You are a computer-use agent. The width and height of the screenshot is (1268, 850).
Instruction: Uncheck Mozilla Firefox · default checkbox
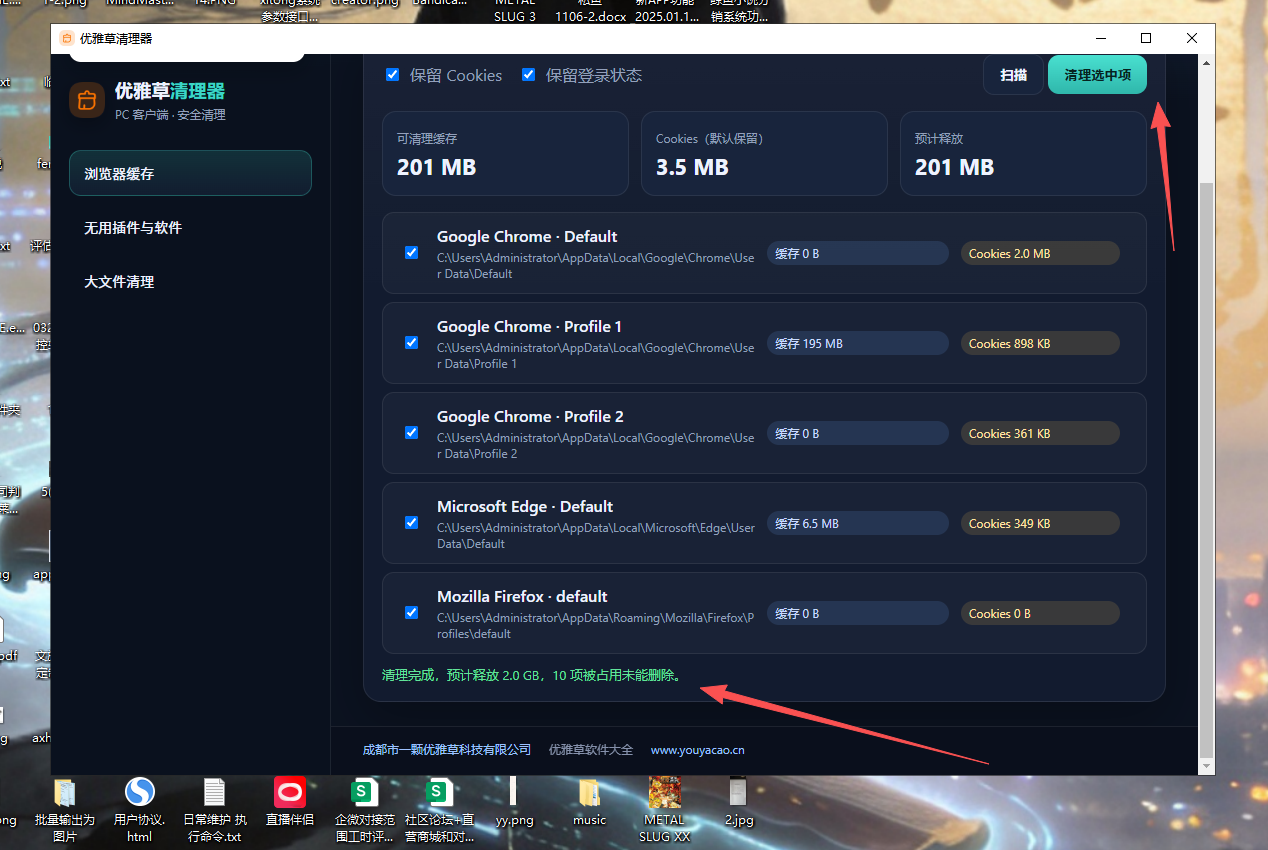pyautogui.click(x=411, y=613)
